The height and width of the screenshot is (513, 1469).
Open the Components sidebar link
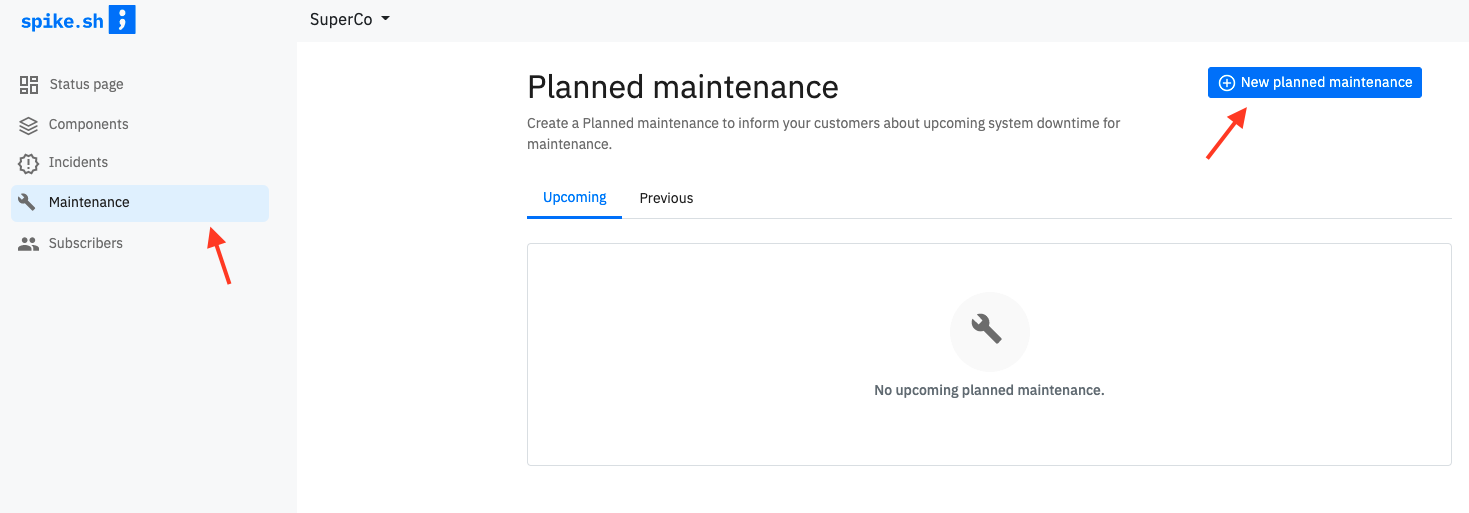pos(89,125)
